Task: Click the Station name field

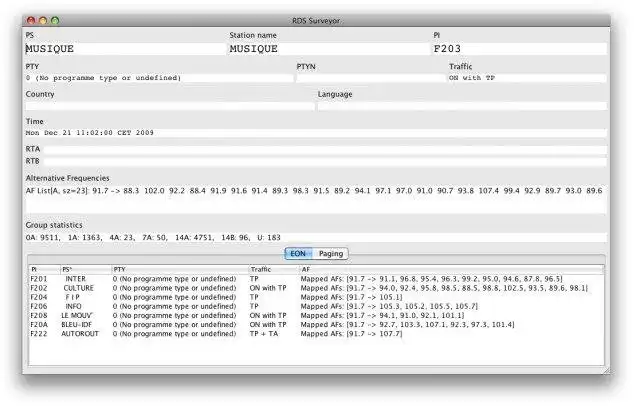Action: (329, 49)
